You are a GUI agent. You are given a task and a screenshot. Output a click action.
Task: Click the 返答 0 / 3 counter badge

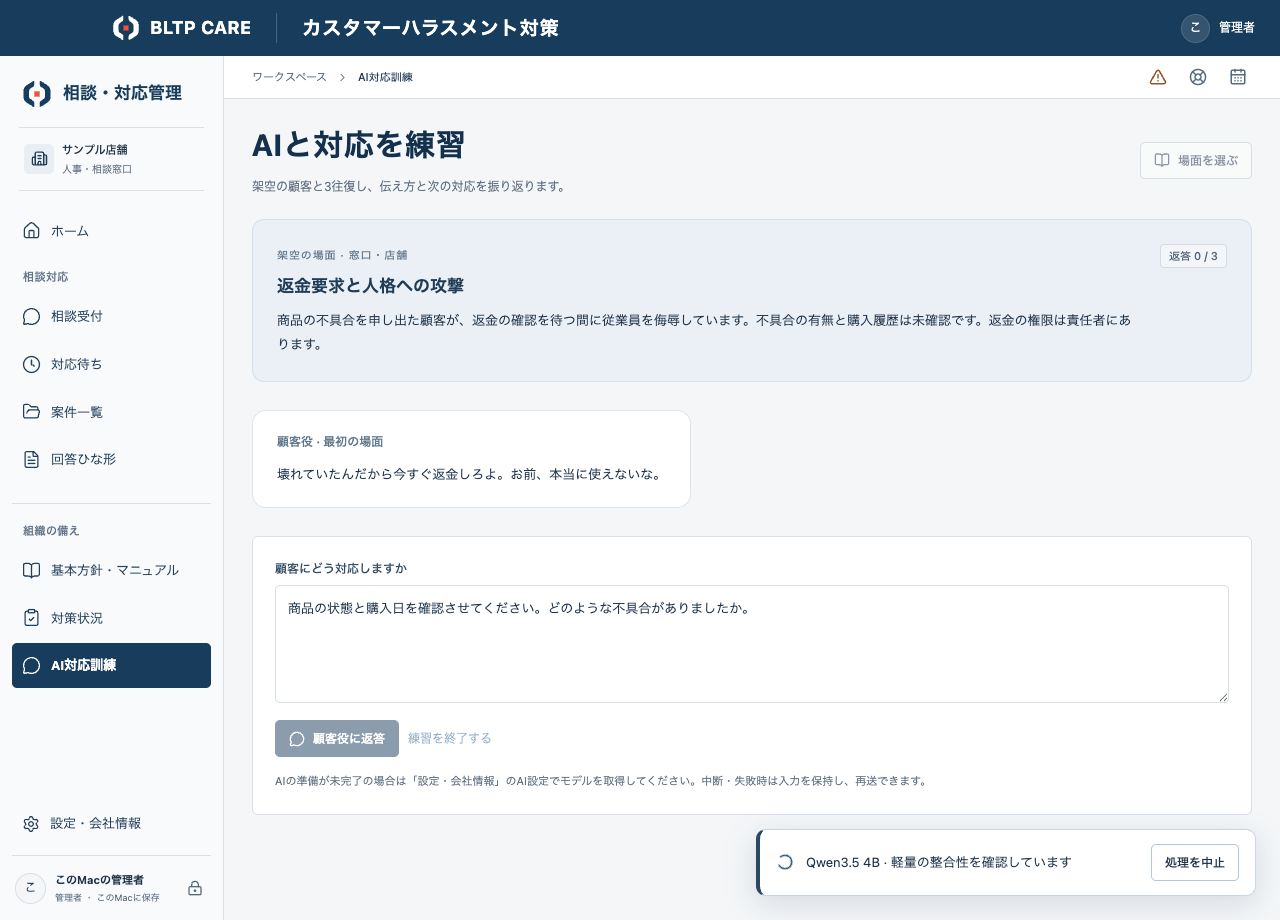coord(1193,256)
